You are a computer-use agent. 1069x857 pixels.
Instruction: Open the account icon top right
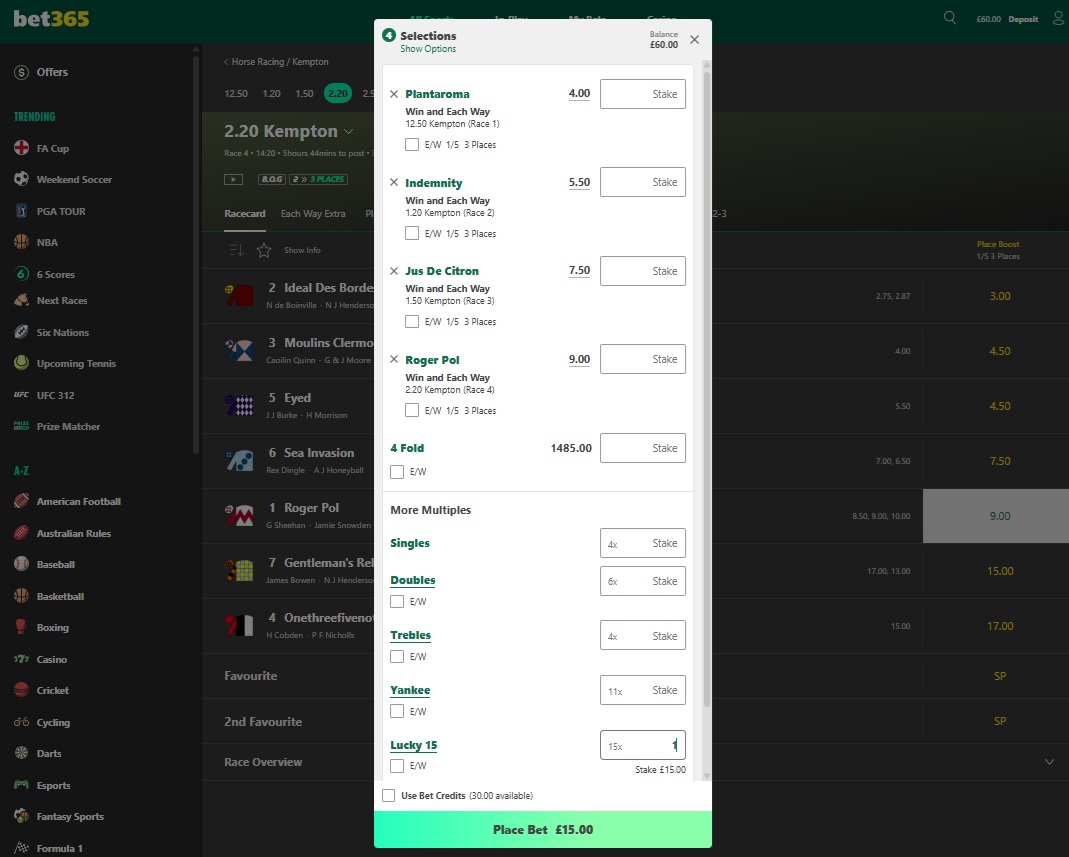click(x=1057, y=18)
